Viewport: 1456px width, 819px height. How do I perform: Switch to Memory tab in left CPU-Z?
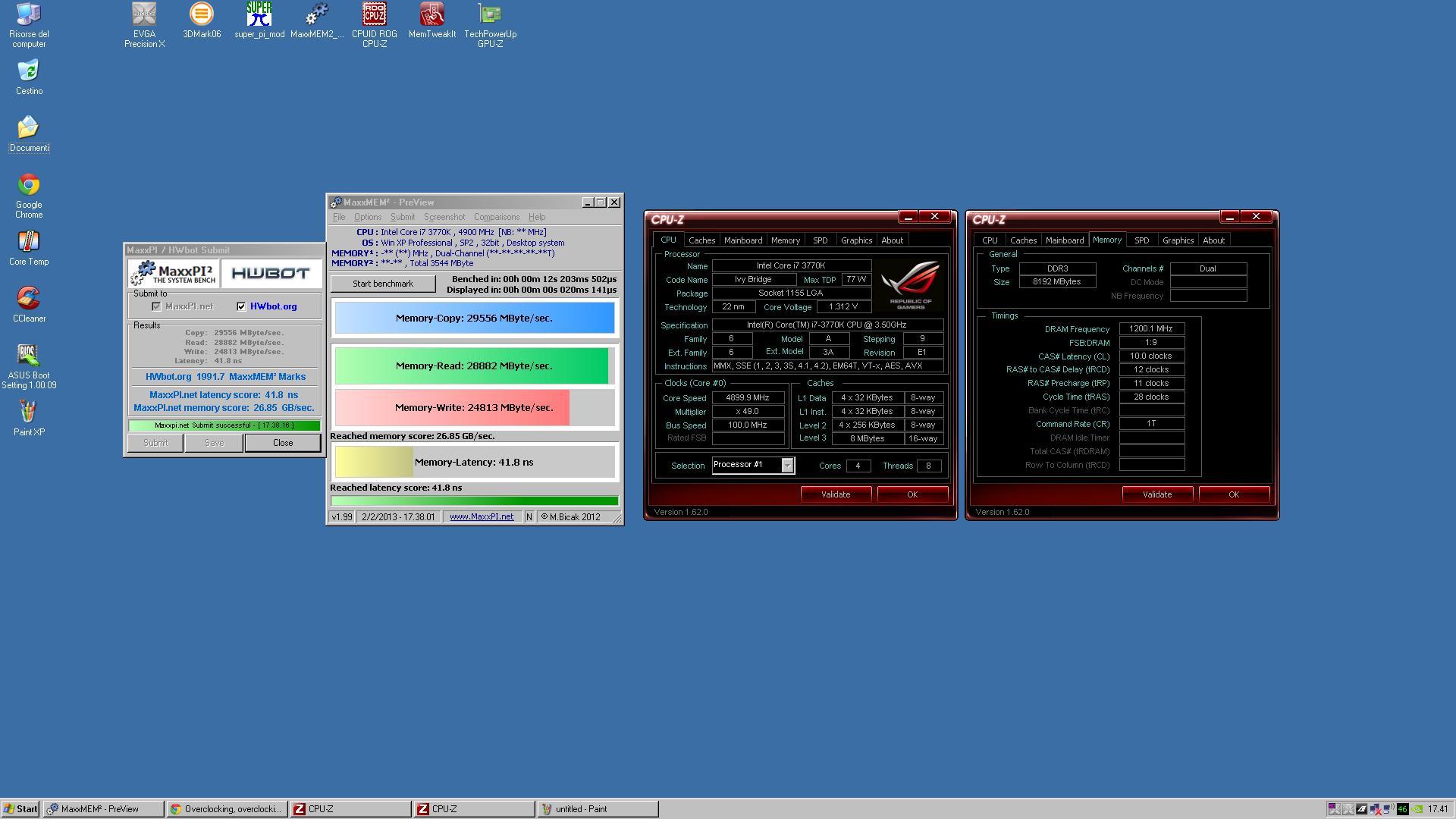pyautogui.click(x=785, y=240)
